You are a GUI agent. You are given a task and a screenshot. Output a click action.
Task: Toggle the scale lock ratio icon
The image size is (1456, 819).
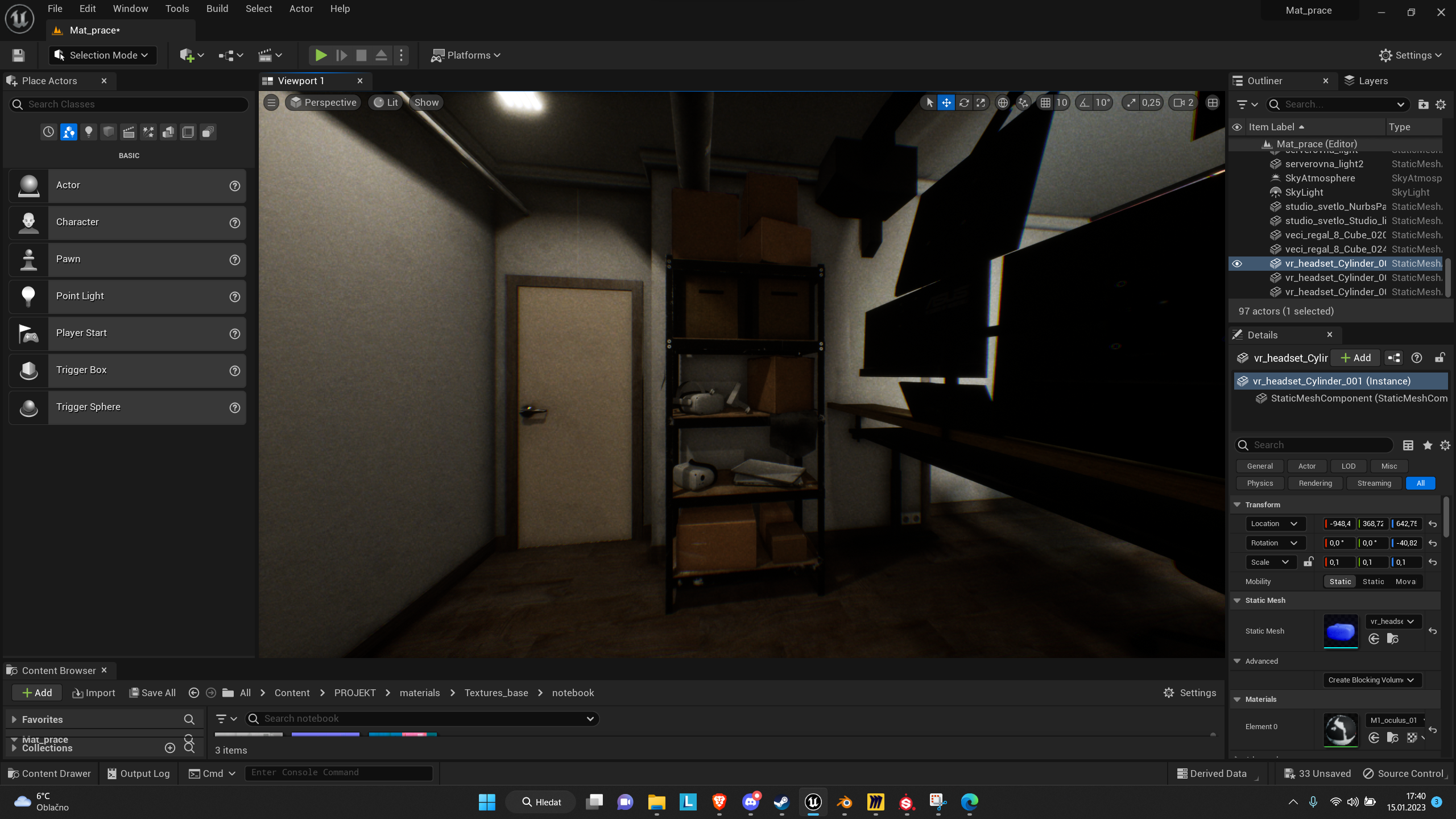click(1309, 562)
